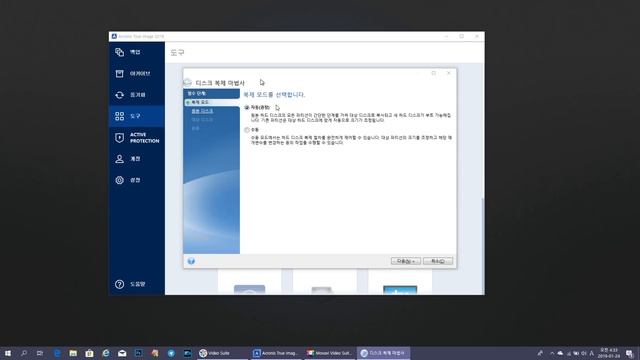The width and height of the screenshot is (640, 360).
Task: Close the disk clone wizard dialog
Action: 449,73
